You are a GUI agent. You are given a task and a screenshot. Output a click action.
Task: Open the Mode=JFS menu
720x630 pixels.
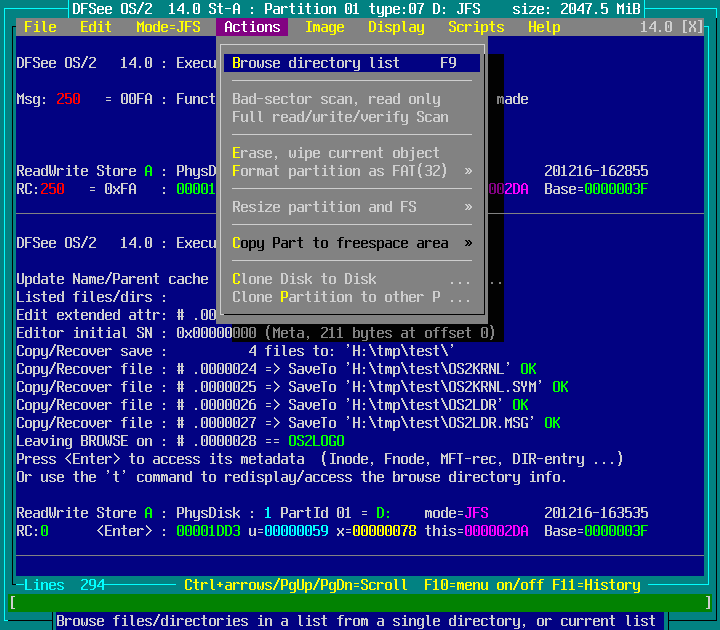pyautogui.click(x=168, y=27)
